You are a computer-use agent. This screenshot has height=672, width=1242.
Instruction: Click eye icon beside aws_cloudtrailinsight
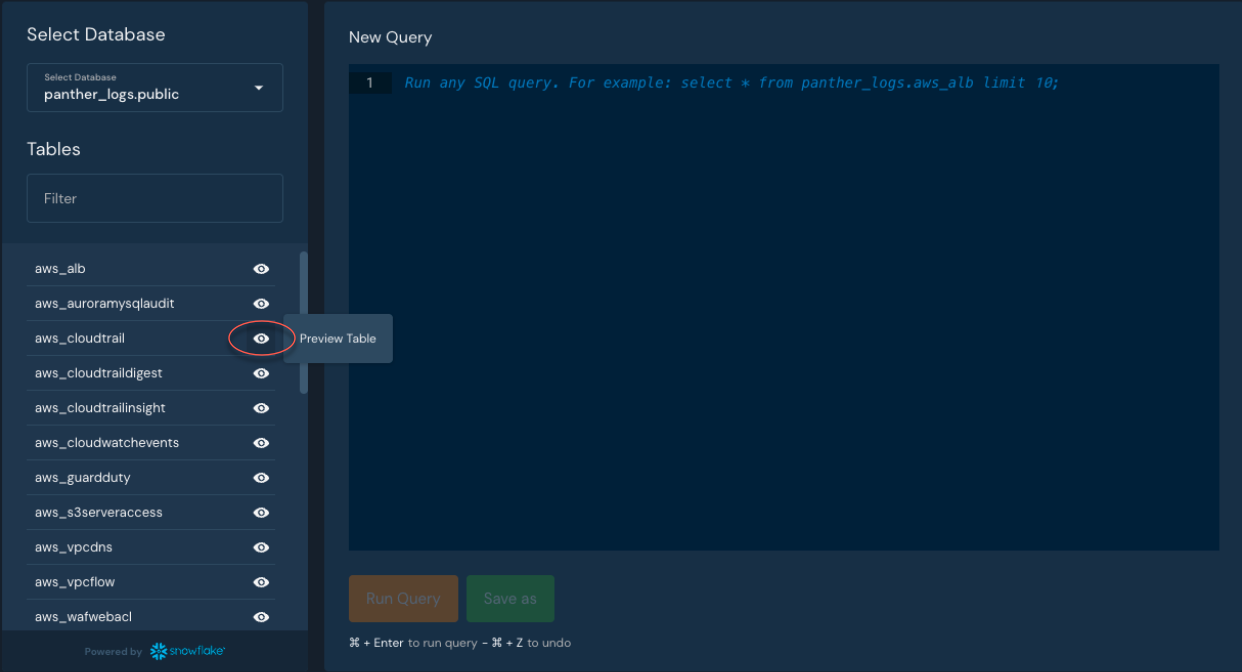click(x=261, y=408)
